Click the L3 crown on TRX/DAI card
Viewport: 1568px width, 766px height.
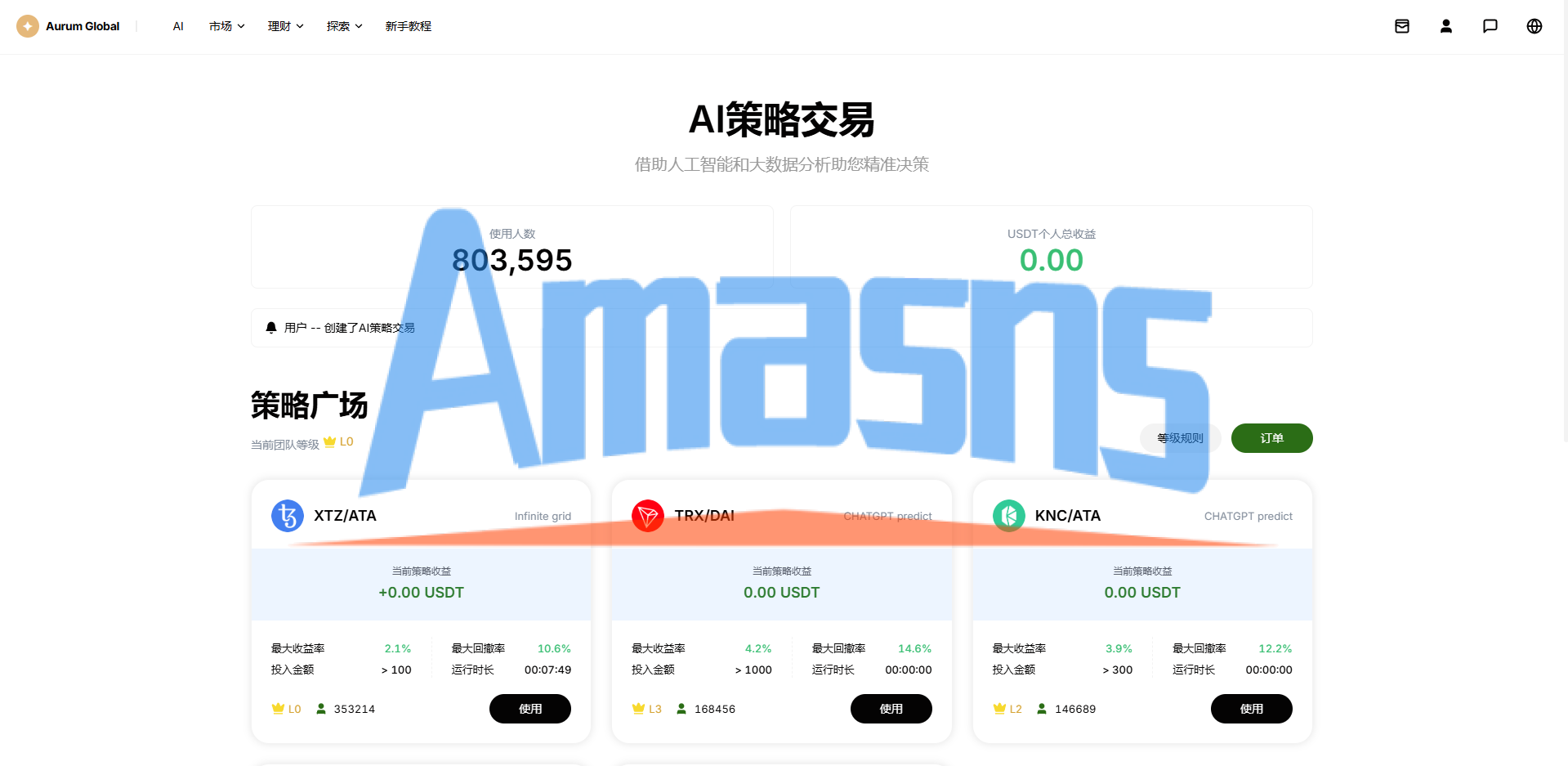click(x=639, y=709)
